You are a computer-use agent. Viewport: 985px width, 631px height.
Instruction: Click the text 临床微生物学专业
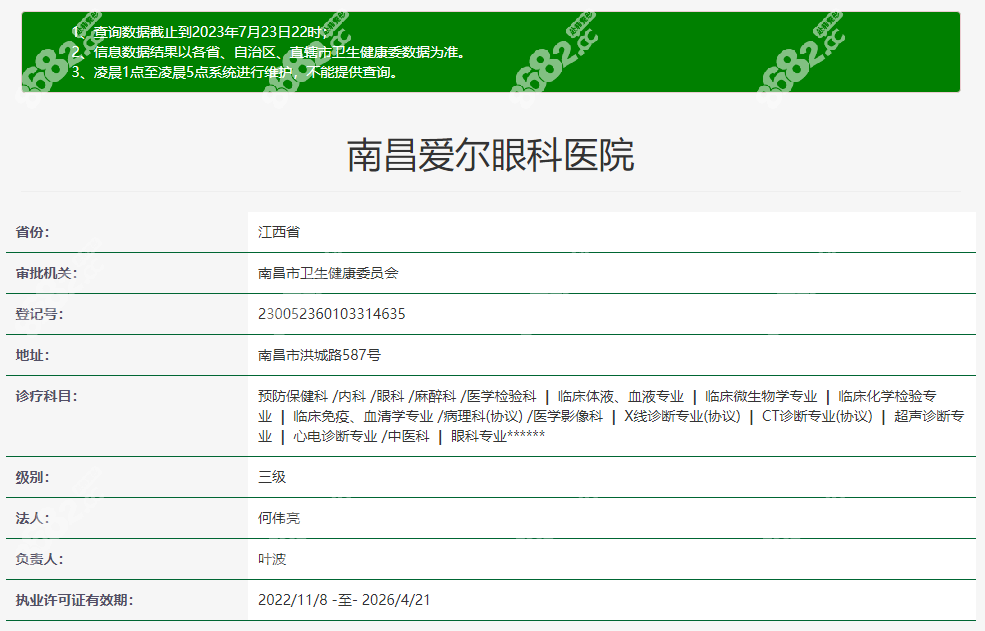pyautogui.click(x=761, y=396)
